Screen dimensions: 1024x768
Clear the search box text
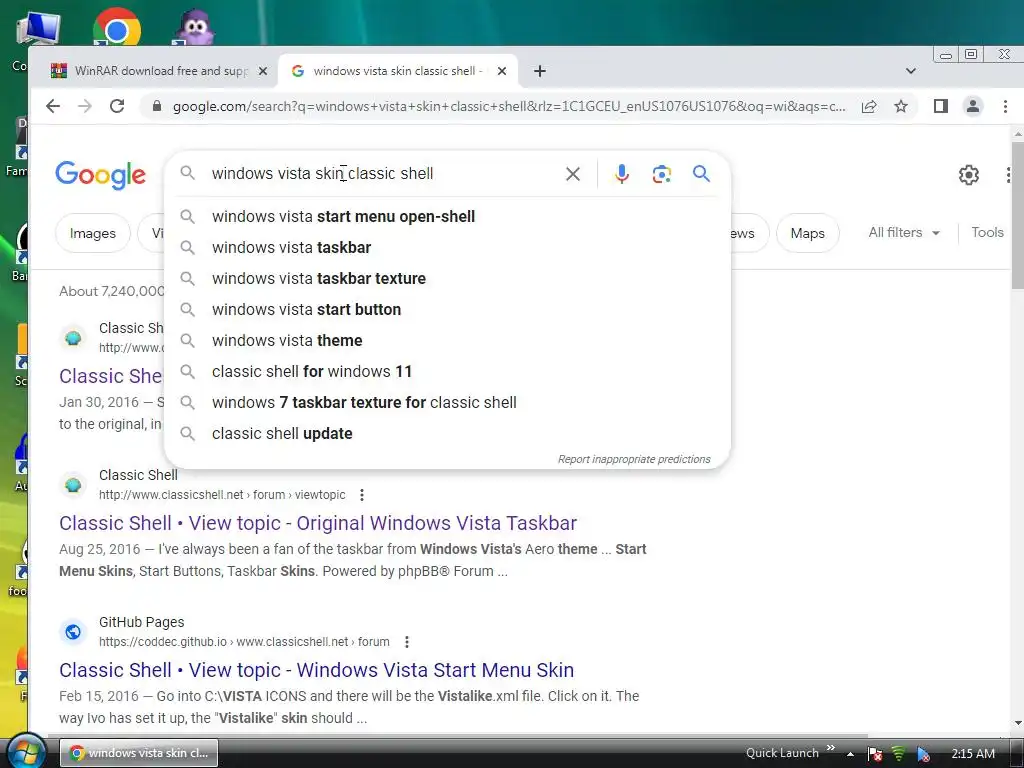point(573,174)
